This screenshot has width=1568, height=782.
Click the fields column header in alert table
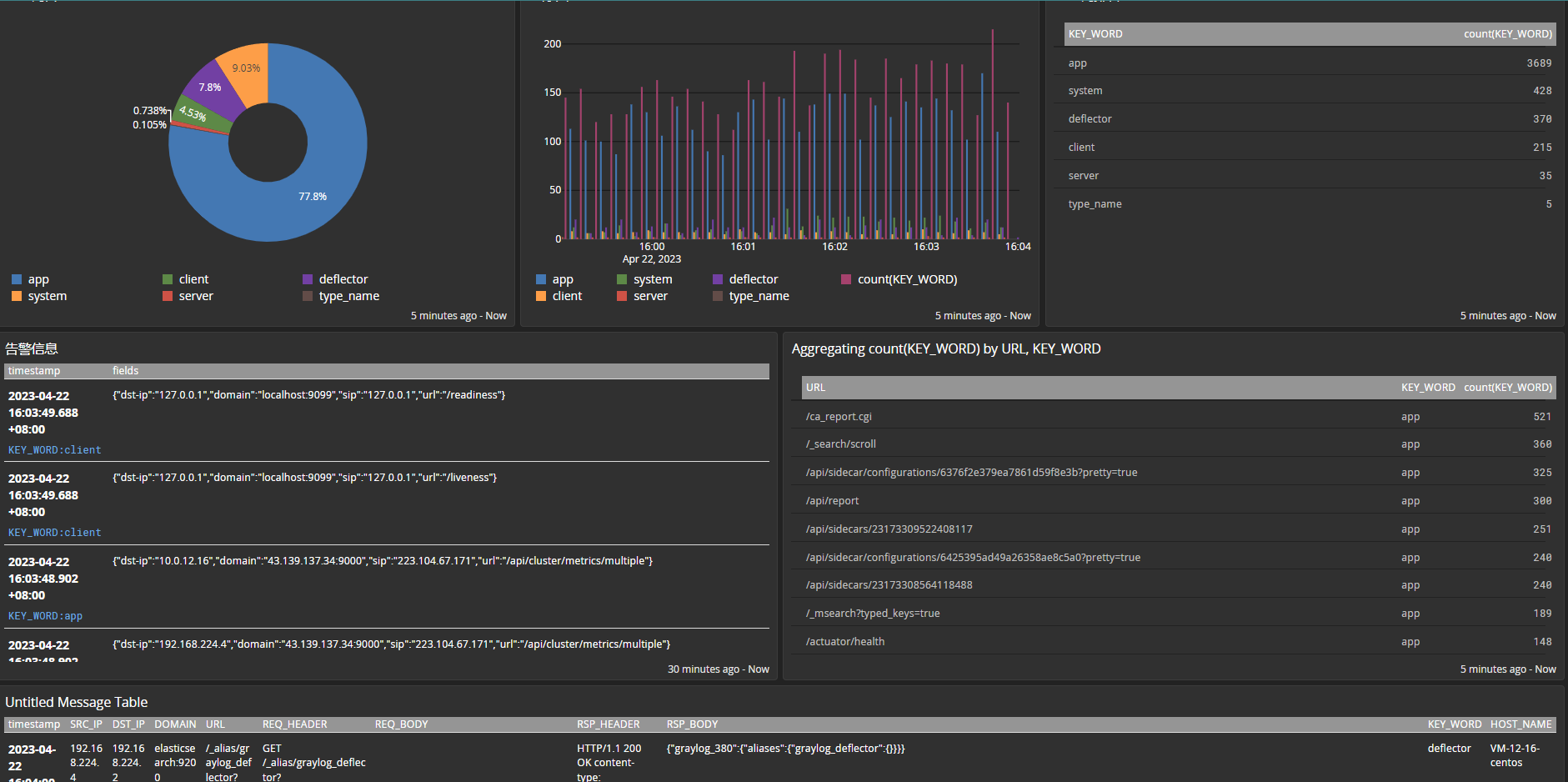[125, 371]
